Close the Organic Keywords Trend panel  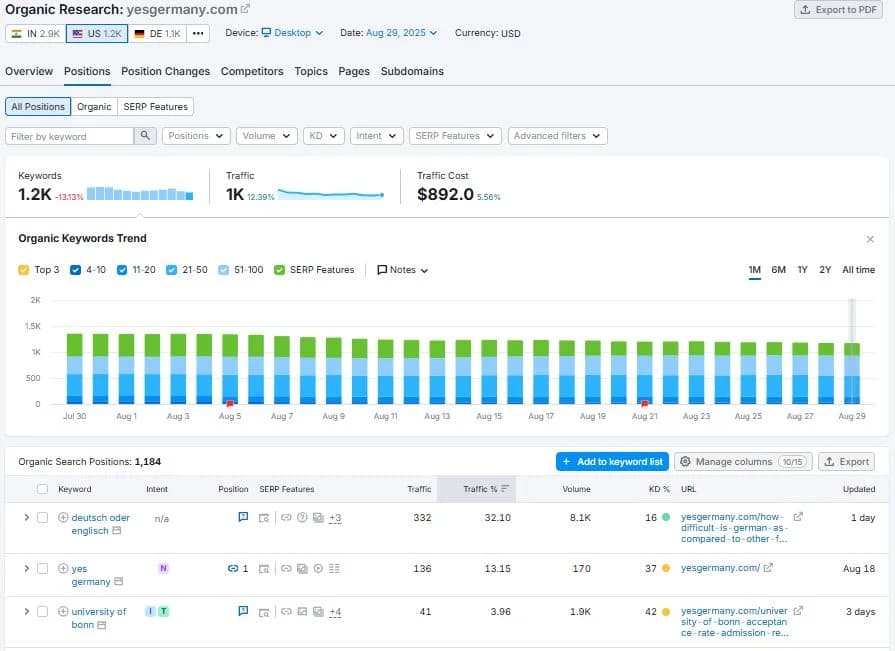(x=870, y=239)
